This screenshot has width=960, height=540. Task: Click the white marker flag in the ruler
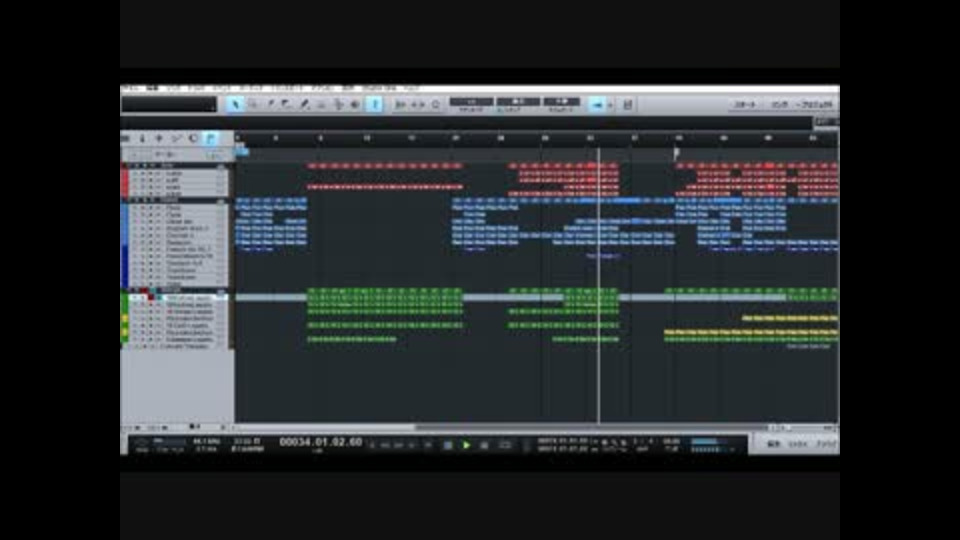coord(677,151)
